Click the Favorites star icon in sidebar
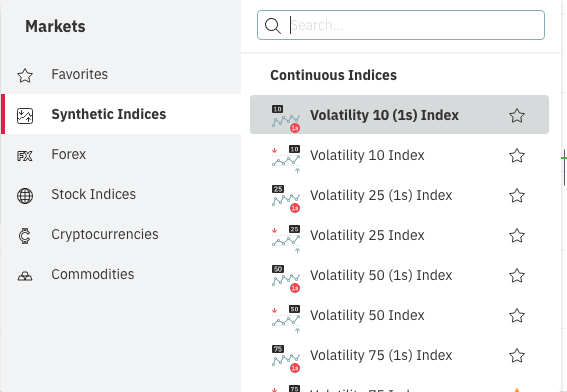The height and width of the screenshot is (392, 567). [x=25, y=76]
